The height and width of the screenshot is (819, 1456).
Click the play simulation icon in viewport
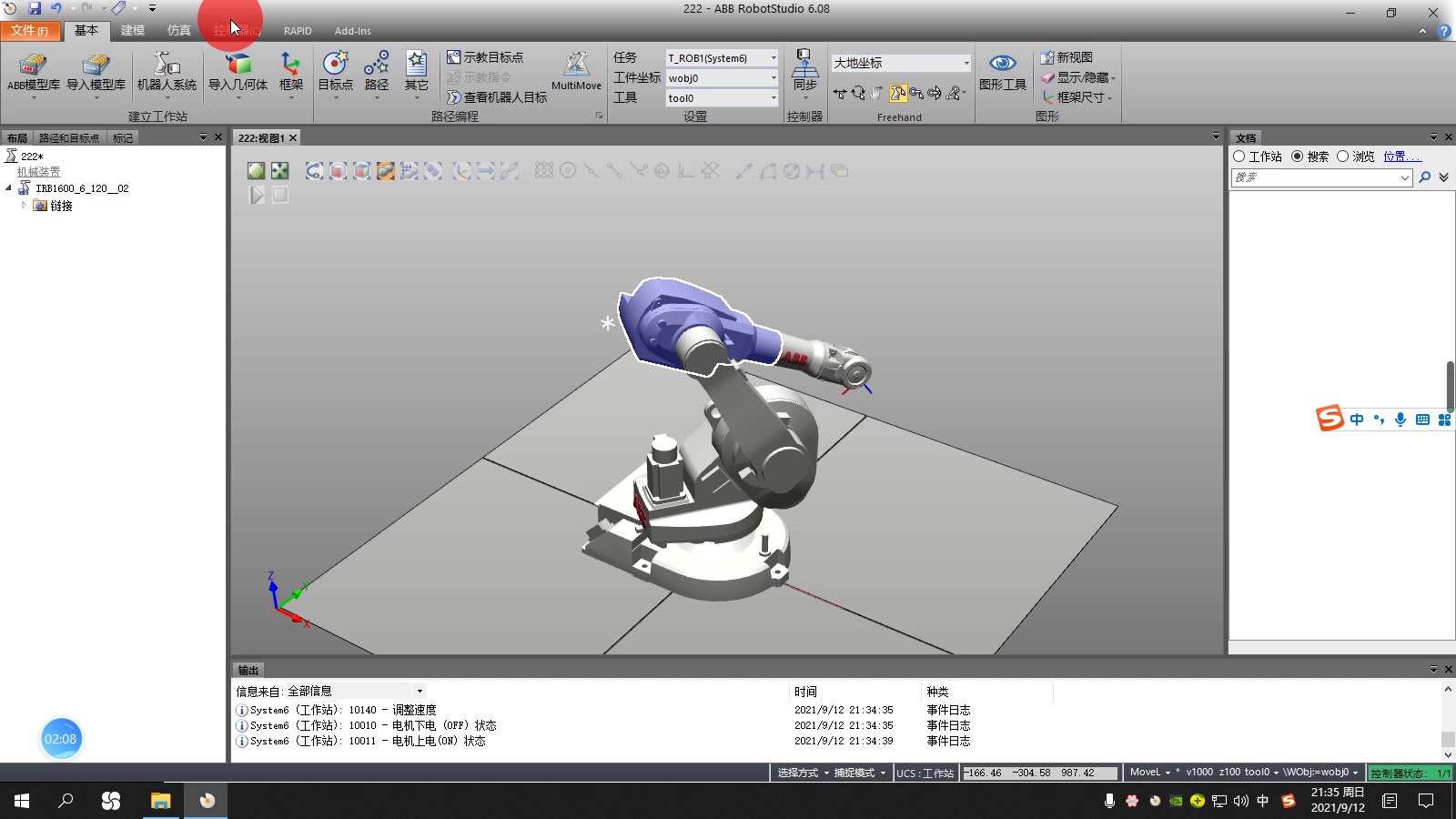pos(257,195)
